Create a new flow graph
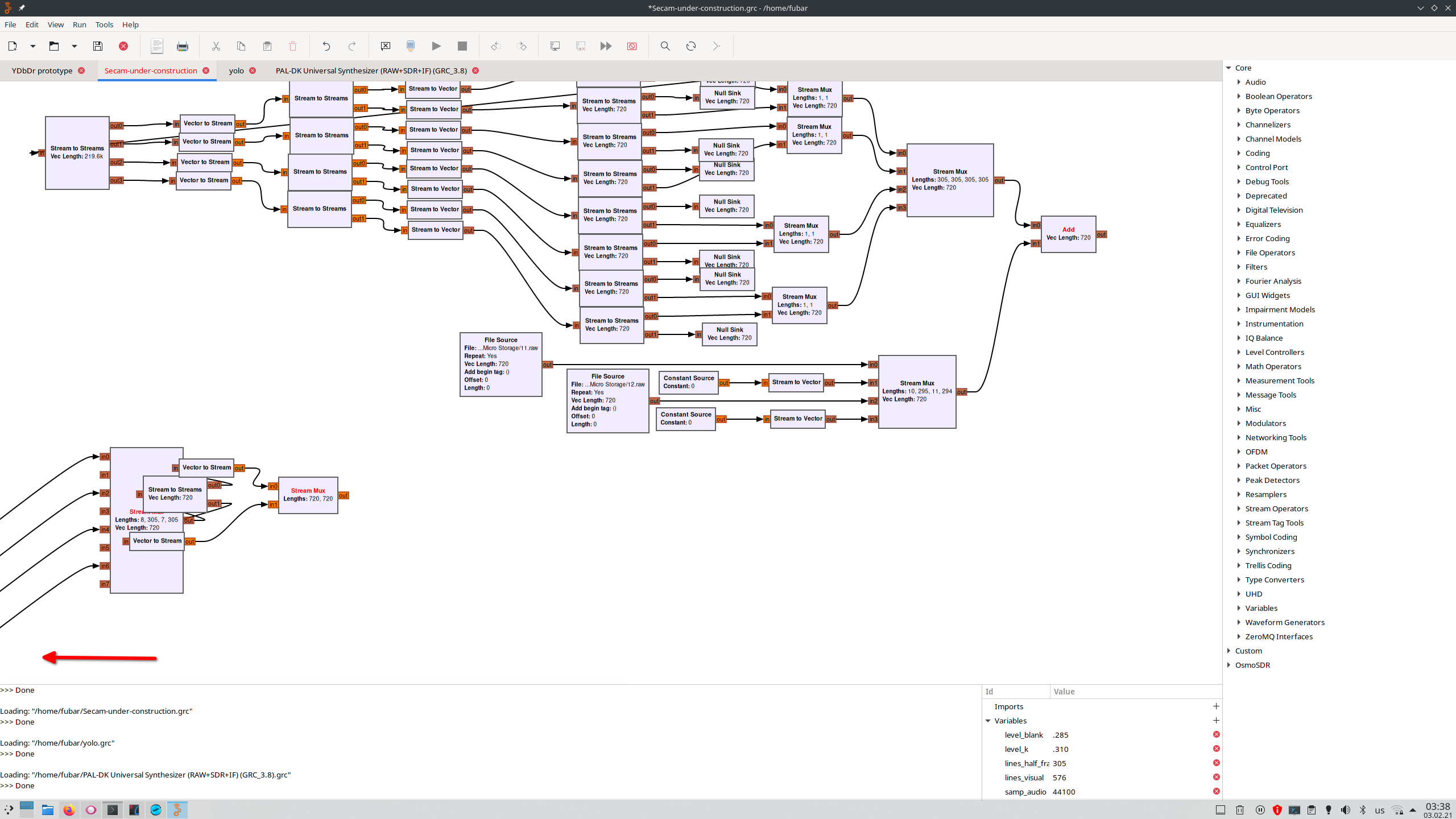Viewport: 1456px width, 819px height. click(13, 46)
